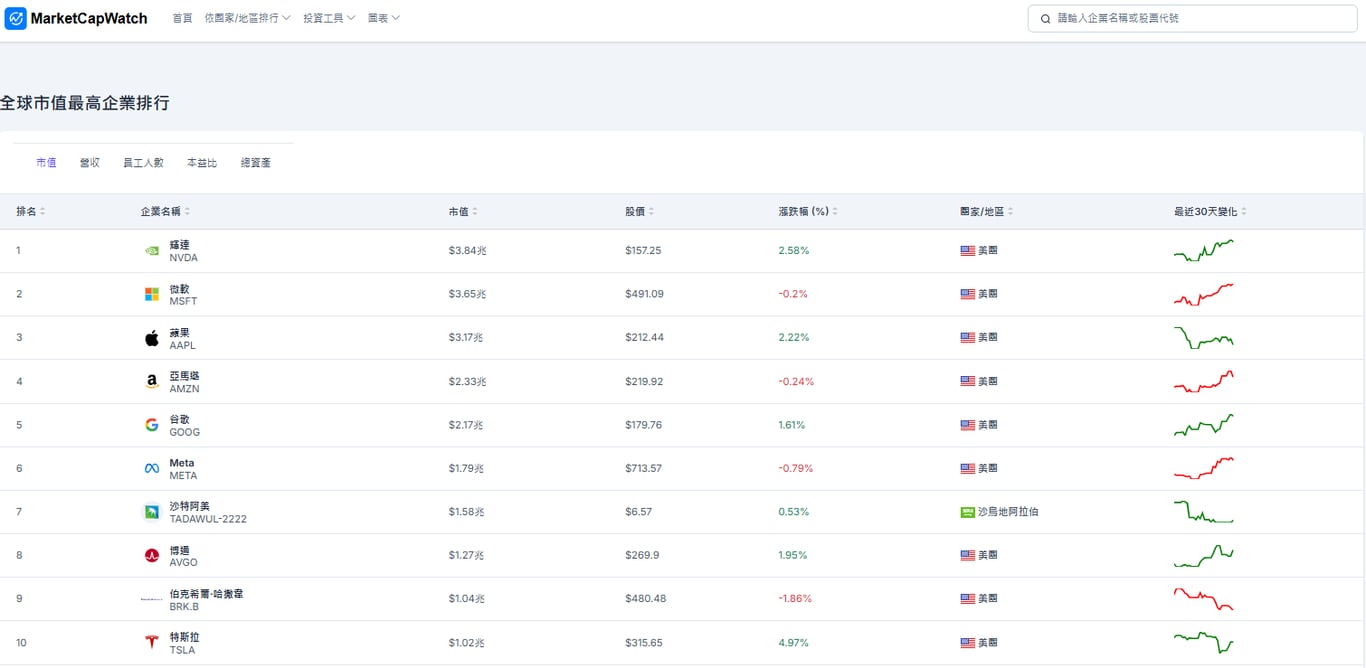Sort by 股價 column header
Screen dimensions: 1366x668
639,212
